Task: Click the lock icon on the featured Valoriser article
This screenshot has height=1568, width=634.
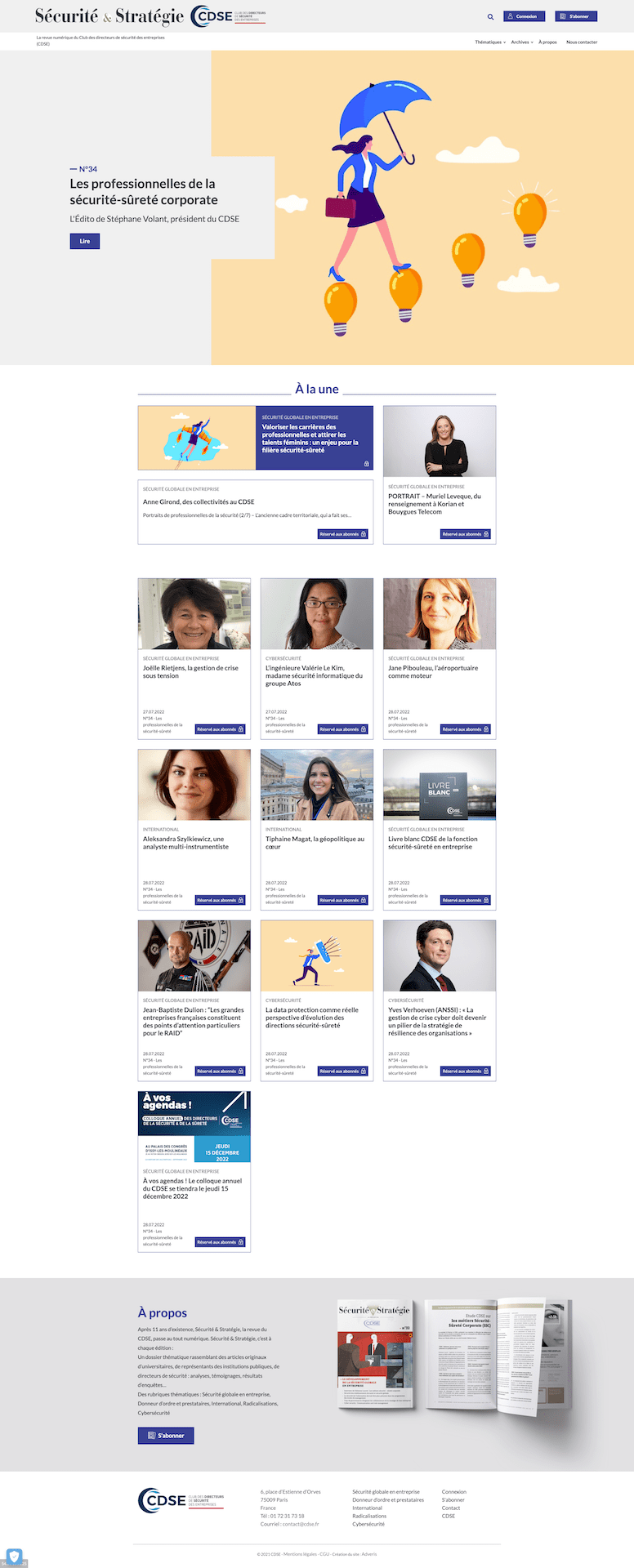Action: (366, 463)
